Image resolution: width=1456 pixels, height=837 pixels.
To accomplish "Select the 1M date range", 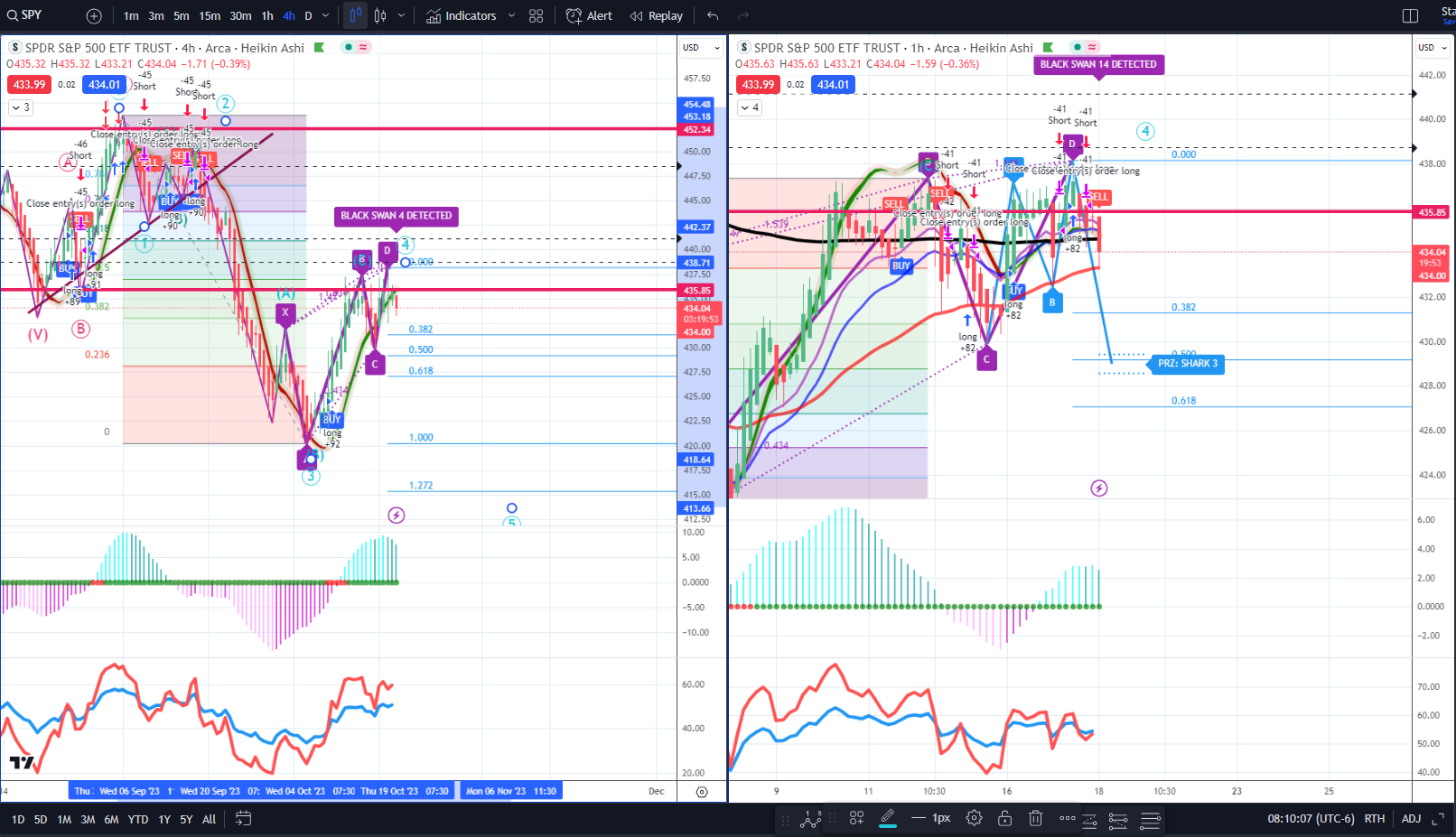I will pyautogui.click(x=64, y=820).
